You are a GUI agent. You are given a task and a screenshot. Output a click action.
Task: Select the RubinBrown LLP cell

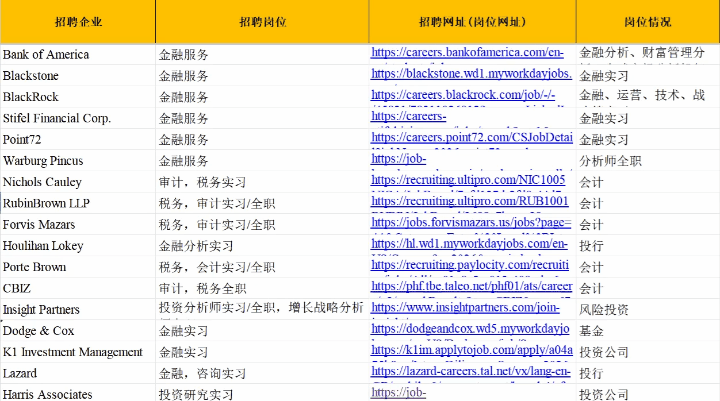(x=78, y=203)
